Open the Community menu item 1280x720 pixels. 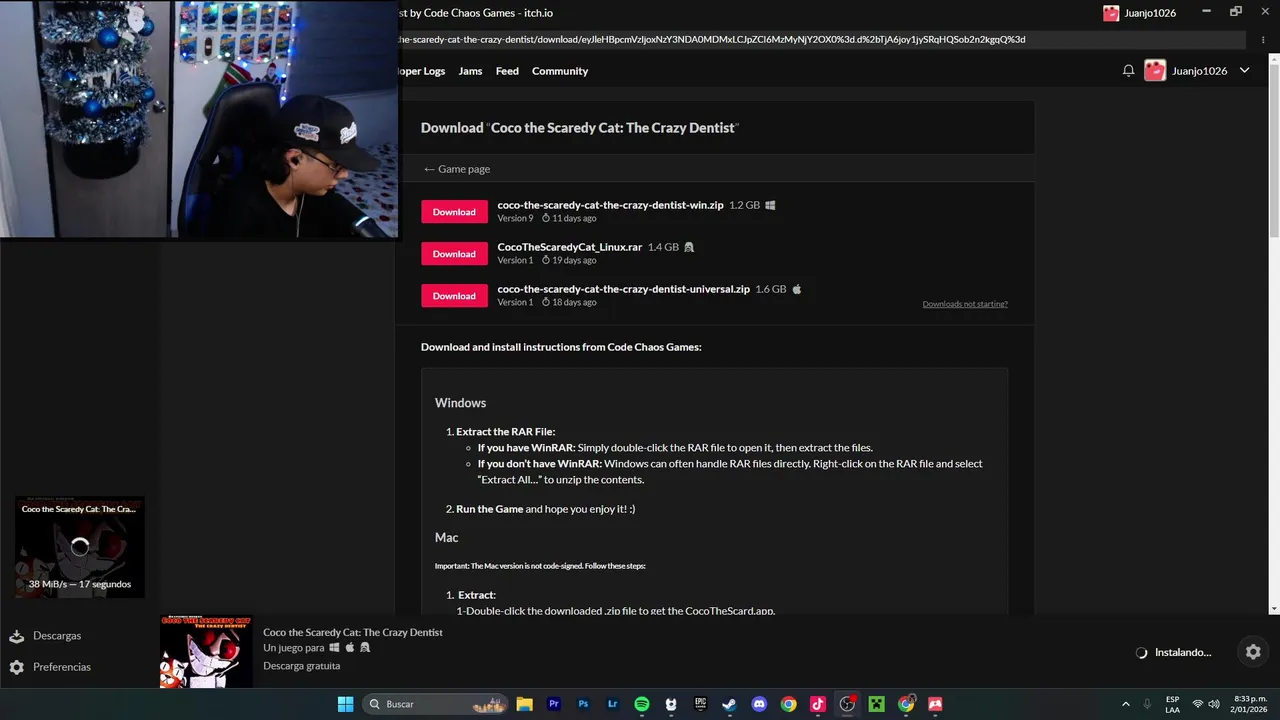[x=560, y=71]
